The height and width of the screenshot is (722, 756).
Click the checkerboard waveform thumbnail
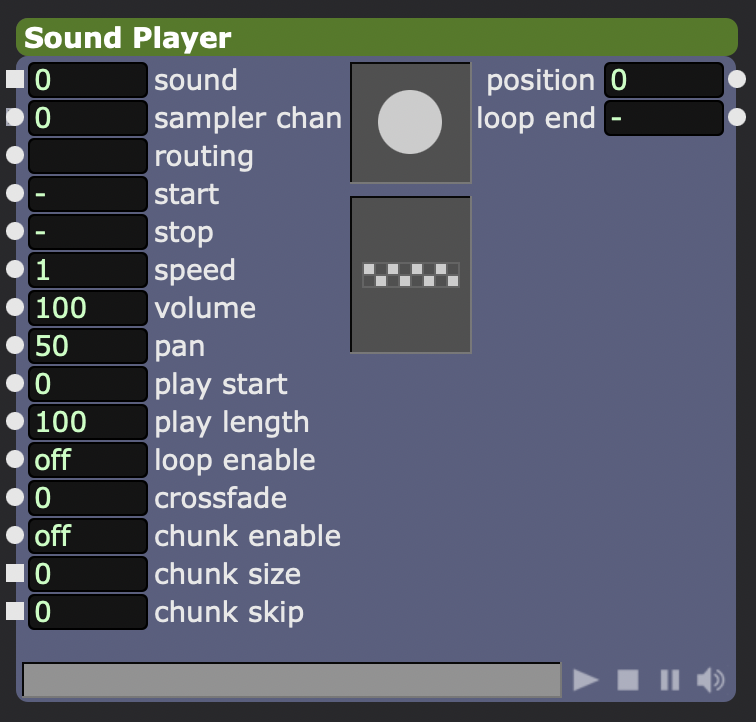410,274
